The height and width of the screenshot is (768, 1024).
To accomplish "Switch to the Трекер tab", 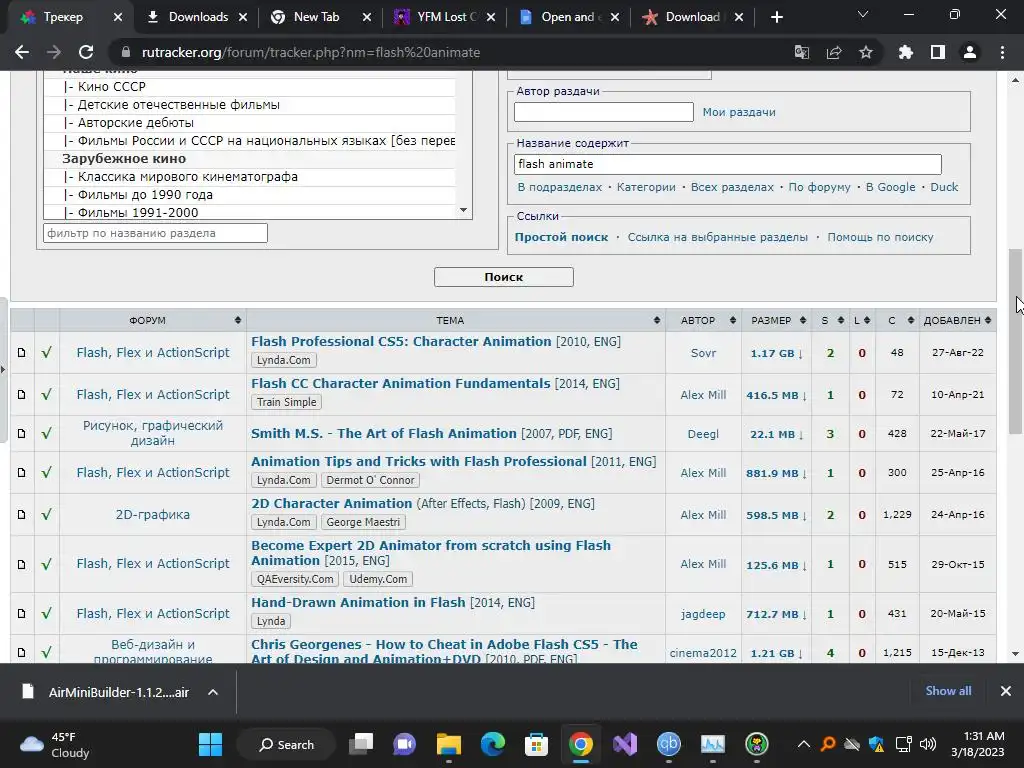I will point(63,17).
